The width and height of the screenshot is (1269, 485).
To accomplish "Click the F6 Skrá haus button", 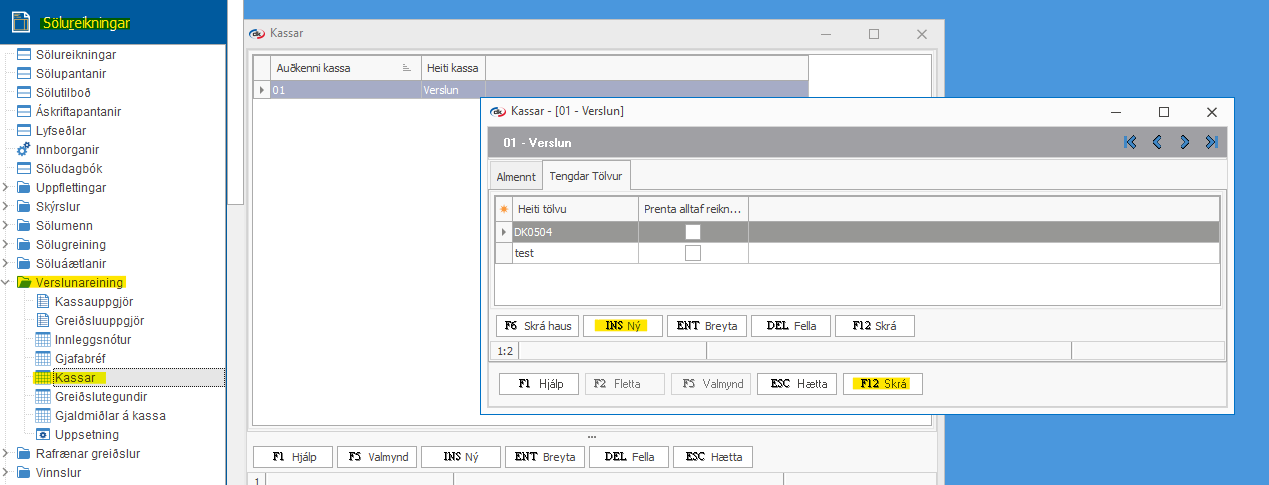I will (x=536, y=326).
